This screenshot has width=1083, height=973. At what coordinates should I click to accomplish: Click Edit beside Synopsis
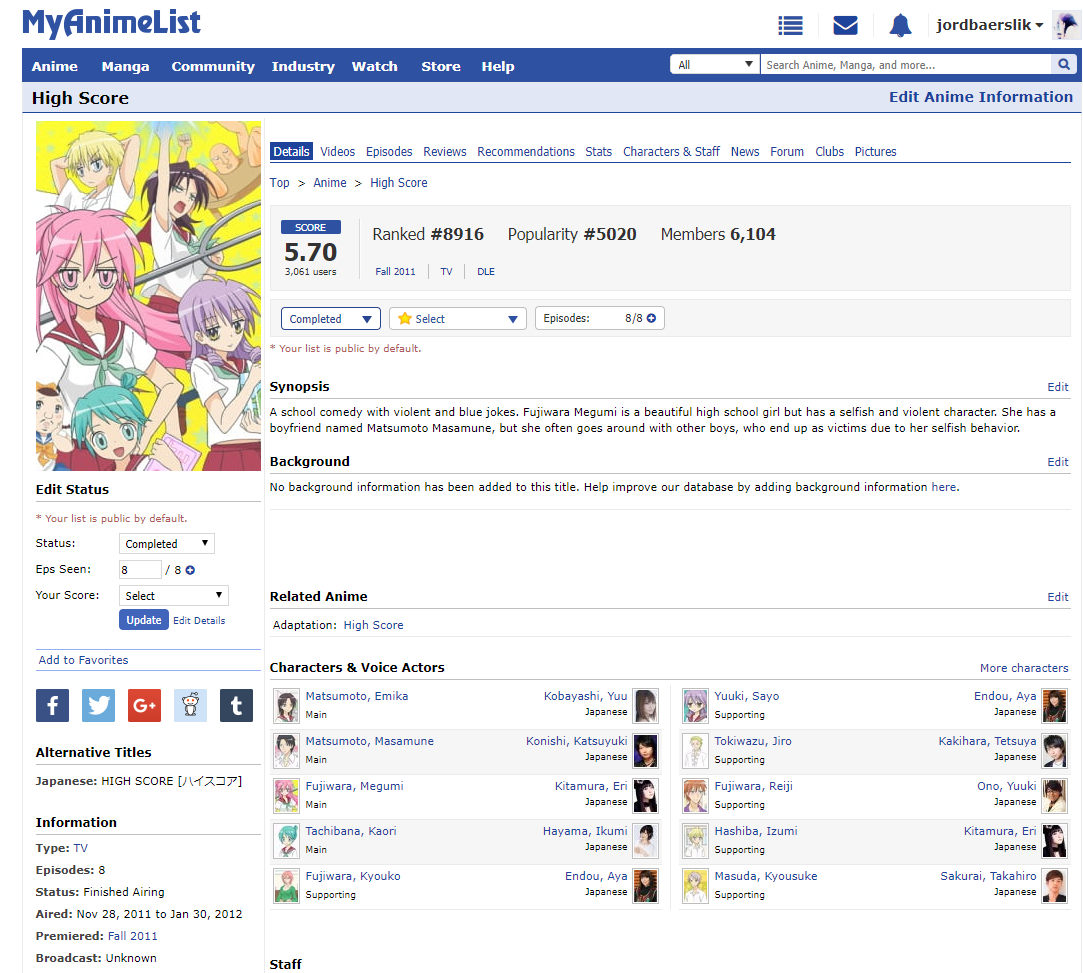pos(1057,387)
